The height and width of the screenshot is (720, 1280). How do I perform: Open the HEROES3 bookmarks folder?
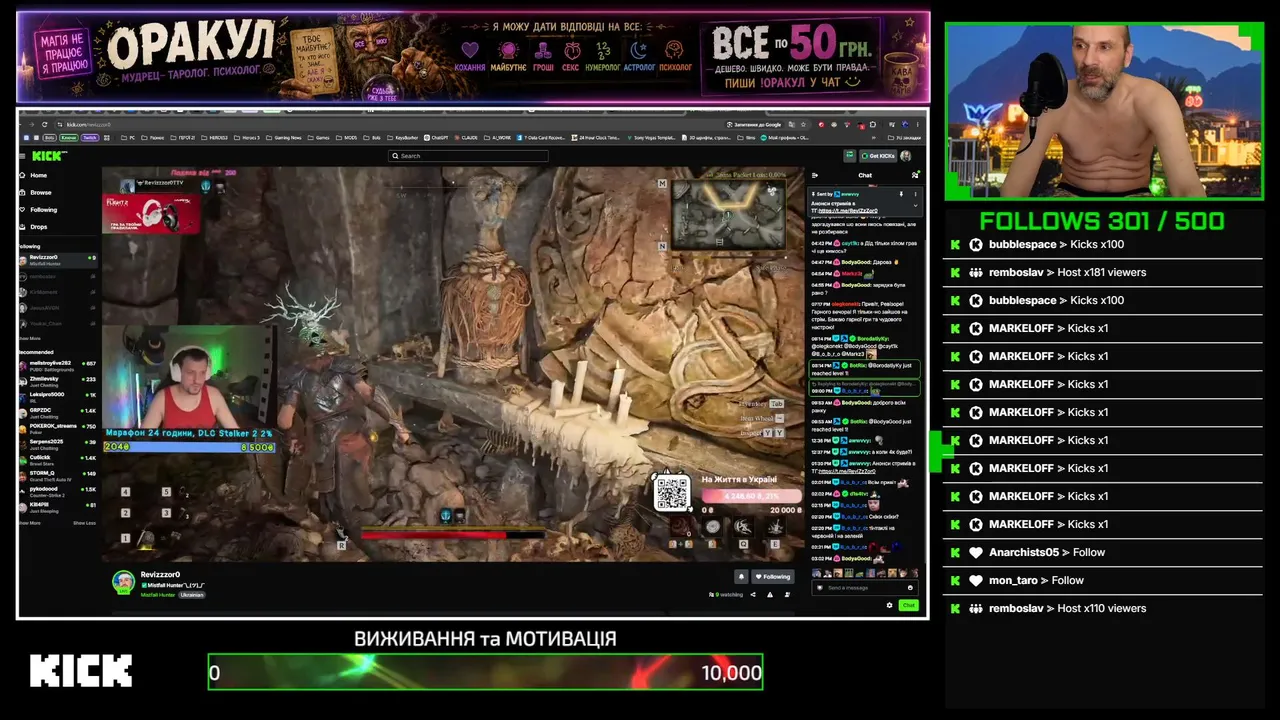click(x=215, y=138)
